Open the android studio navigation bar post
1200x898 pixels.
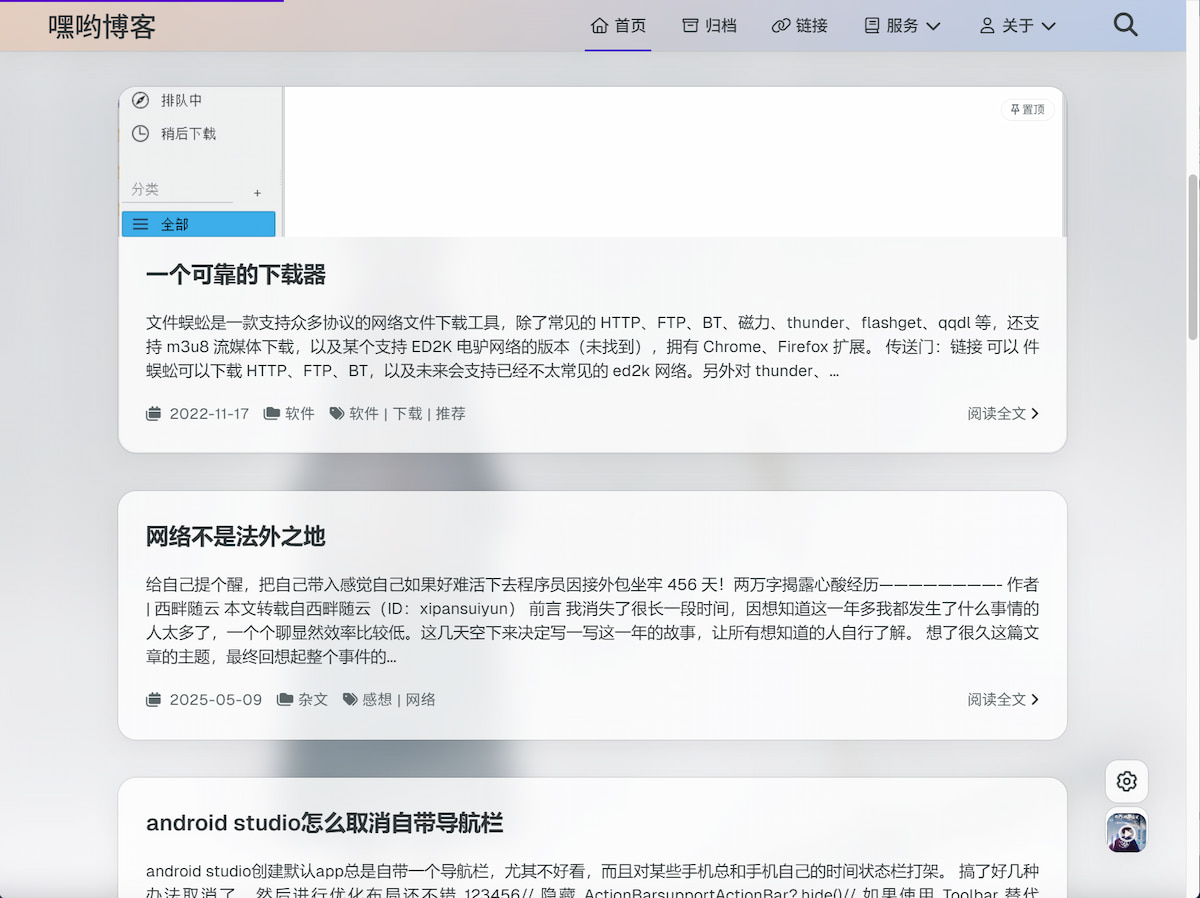pyautogui.click(x=326, y=822)
